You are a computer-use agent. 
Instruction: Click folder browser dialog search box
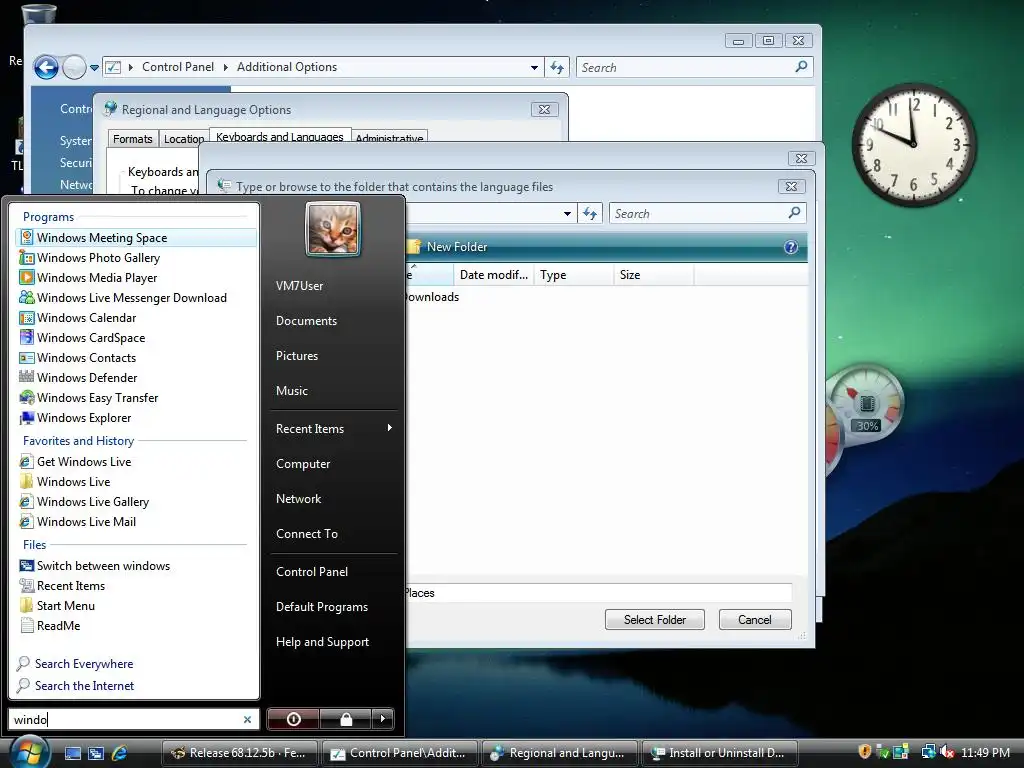click(707, 214)
